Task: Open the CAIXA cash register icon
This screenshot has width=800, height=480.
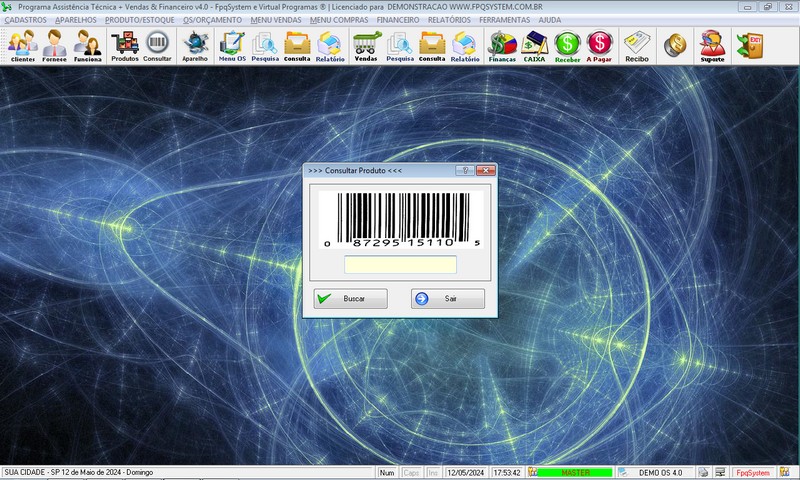Action: click(x=535, y=45)
